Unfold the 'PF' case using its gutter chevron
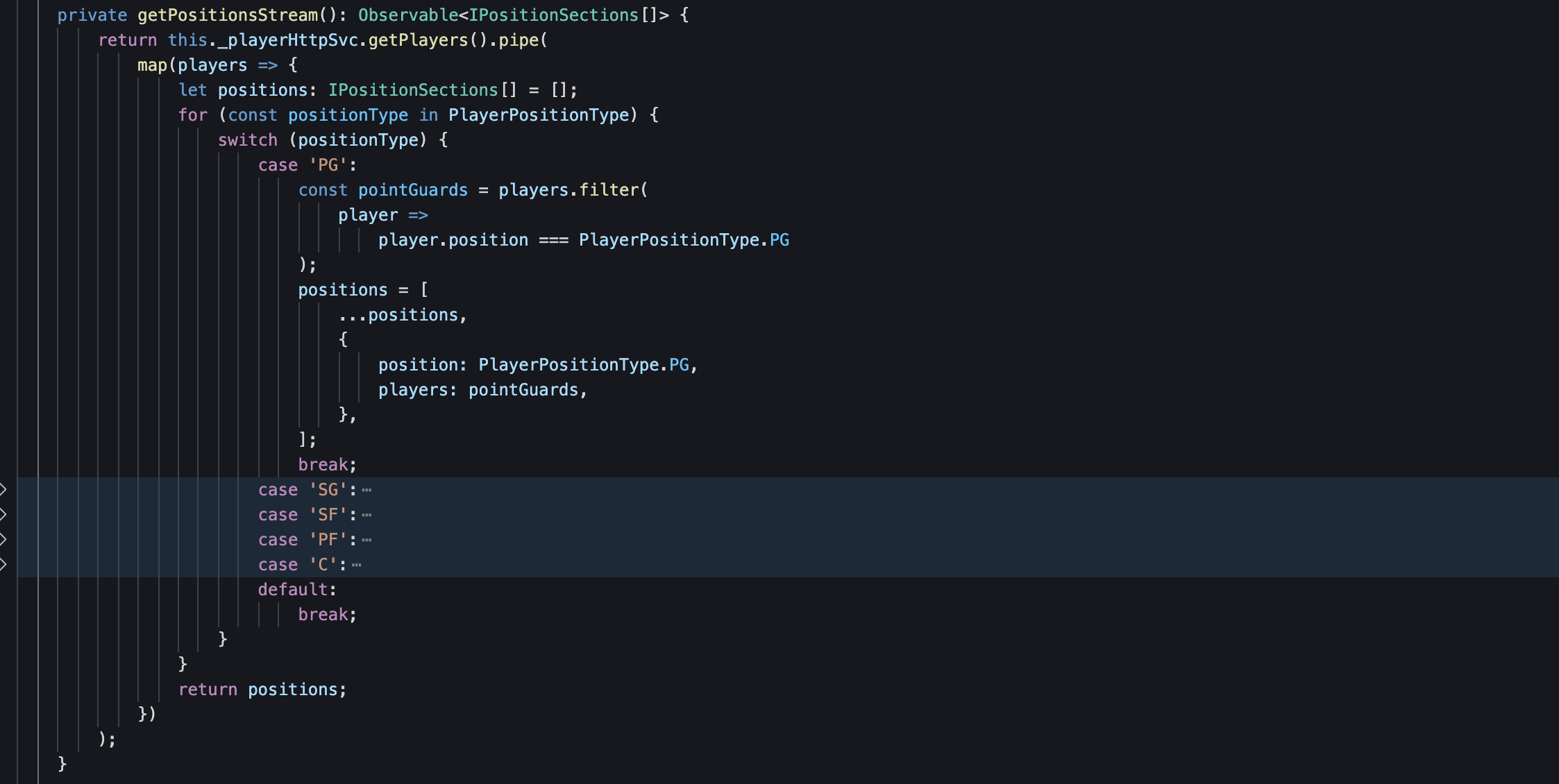Screen dimensions: 1559x784 pos(4,539)
